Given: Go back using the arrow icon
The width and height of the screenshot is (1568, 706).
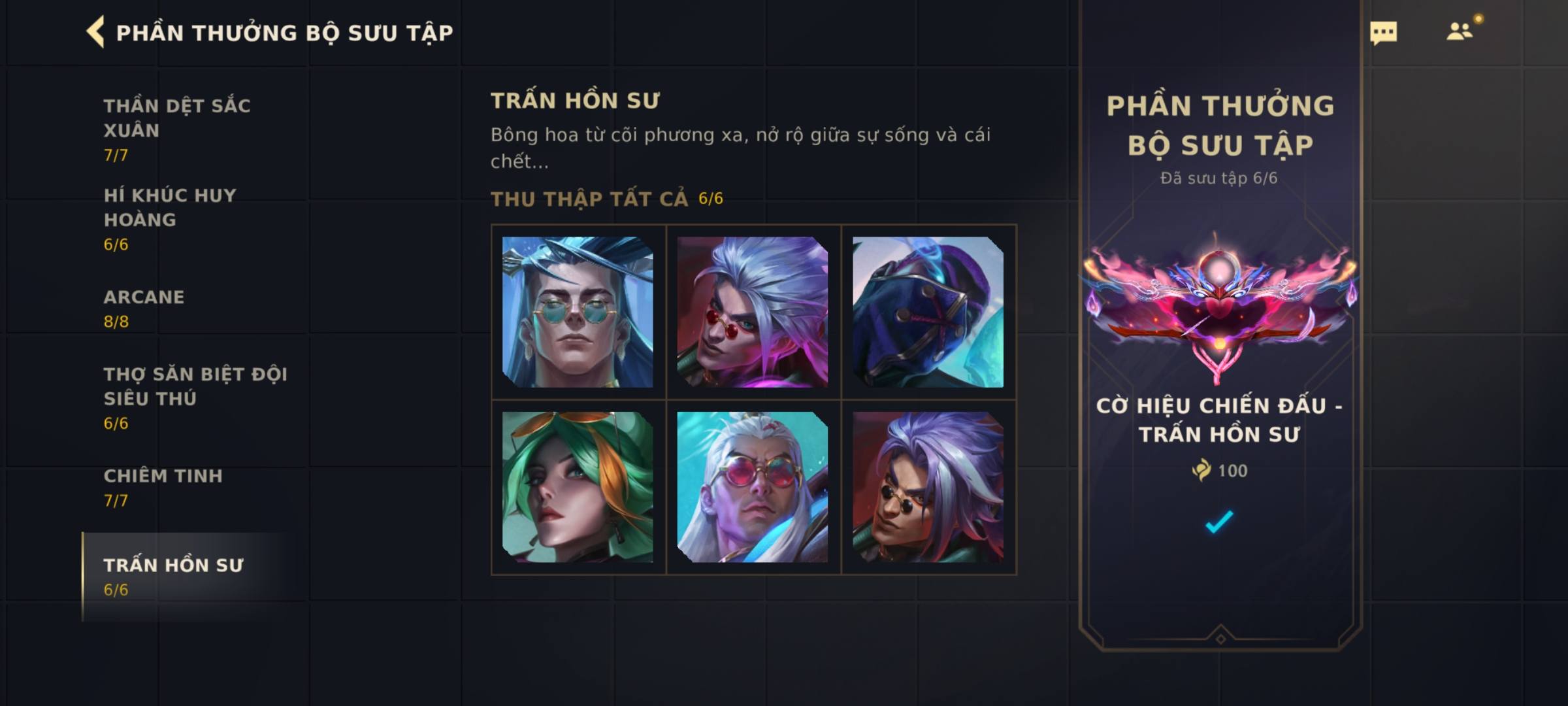Looking at the screenshot, I should (95, 32).
